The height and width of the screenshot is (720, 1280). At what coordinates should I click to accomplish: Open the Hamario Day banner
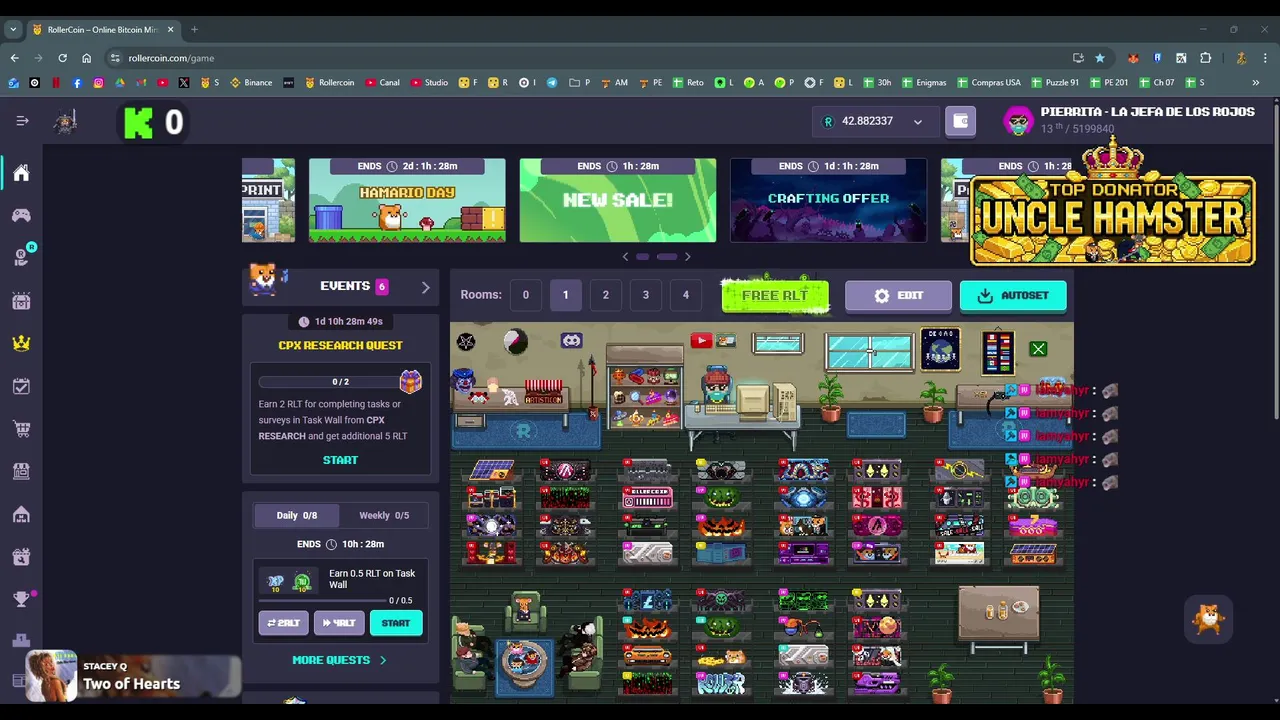coord(407,200)
